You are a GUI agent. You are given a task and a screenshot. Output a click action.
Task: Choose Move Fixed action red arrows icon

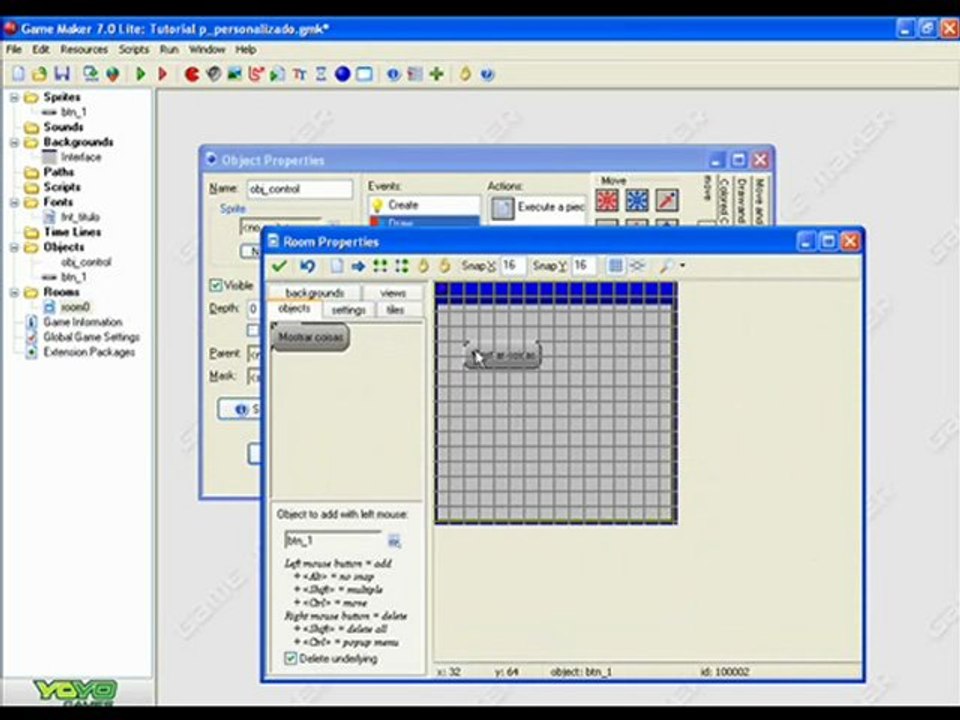(x=607, y=200)
